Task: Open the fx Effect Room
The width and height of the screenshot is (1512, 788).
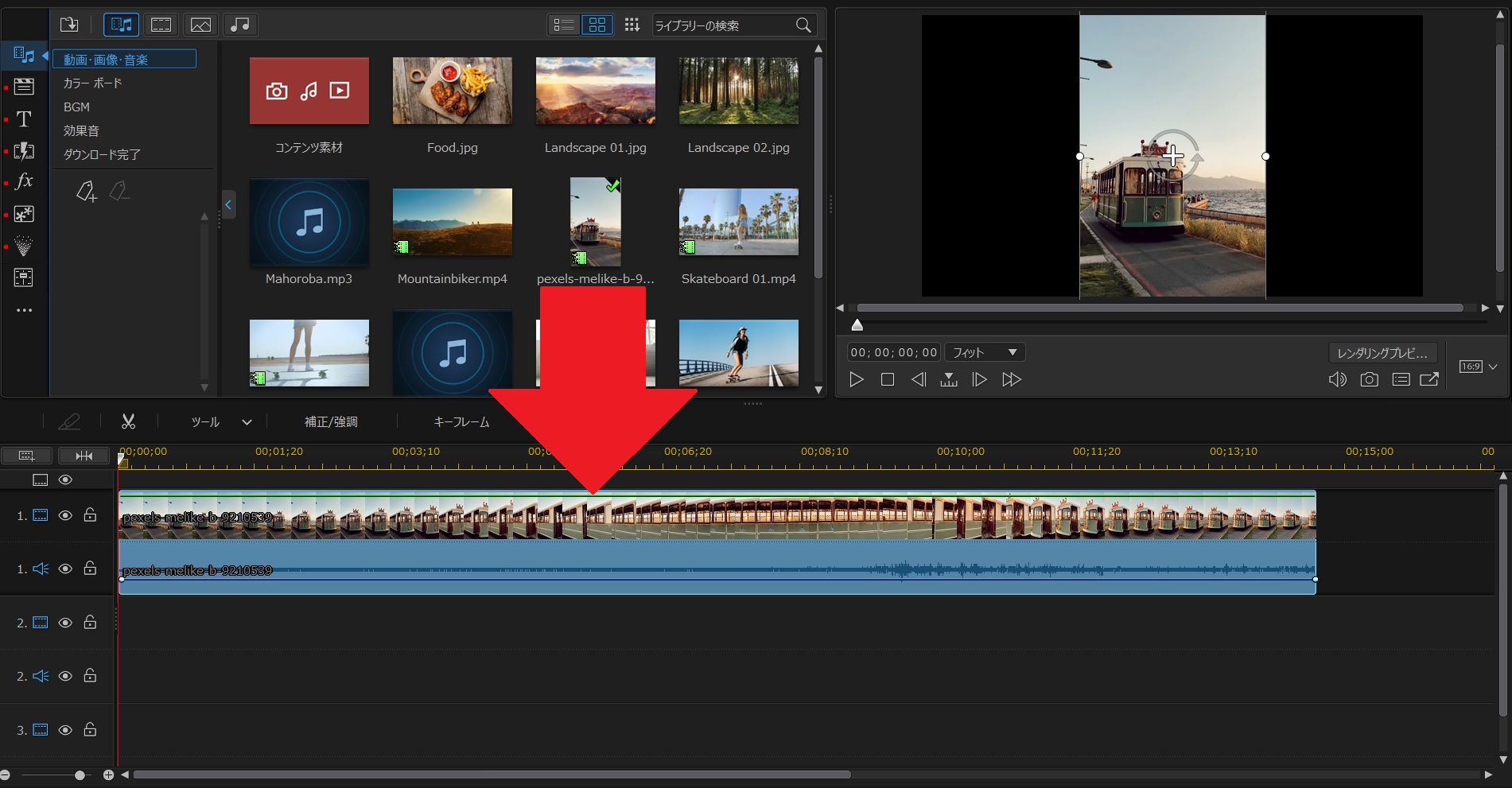Action: coord(24,181)
